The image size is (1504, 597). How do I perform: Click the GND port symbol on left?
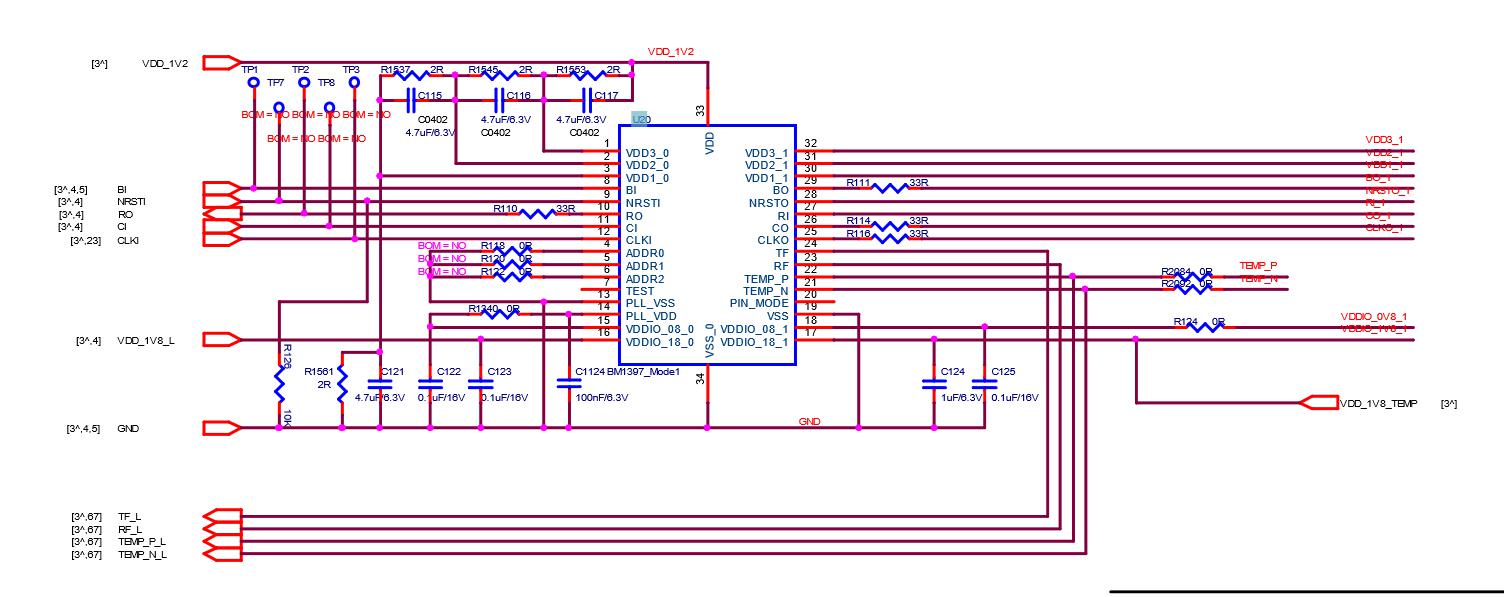pos(221,428)
